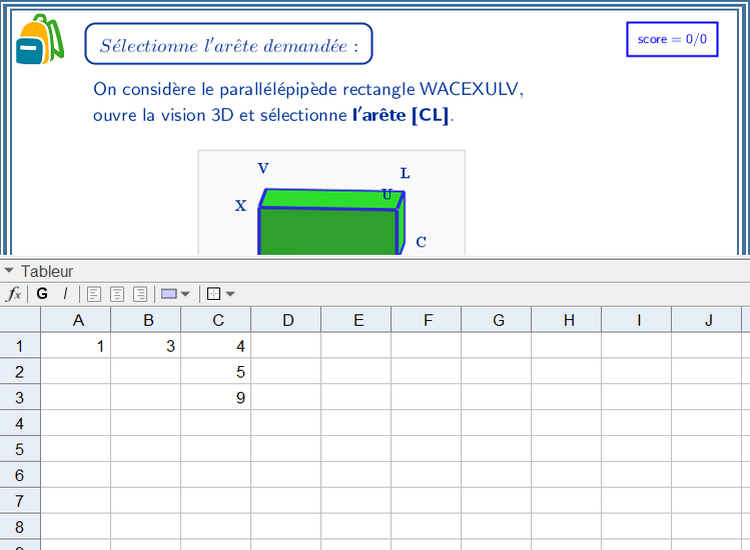The width and height of the screenshot is (750, 550).
Task: Select column F header
Action: 426,319
